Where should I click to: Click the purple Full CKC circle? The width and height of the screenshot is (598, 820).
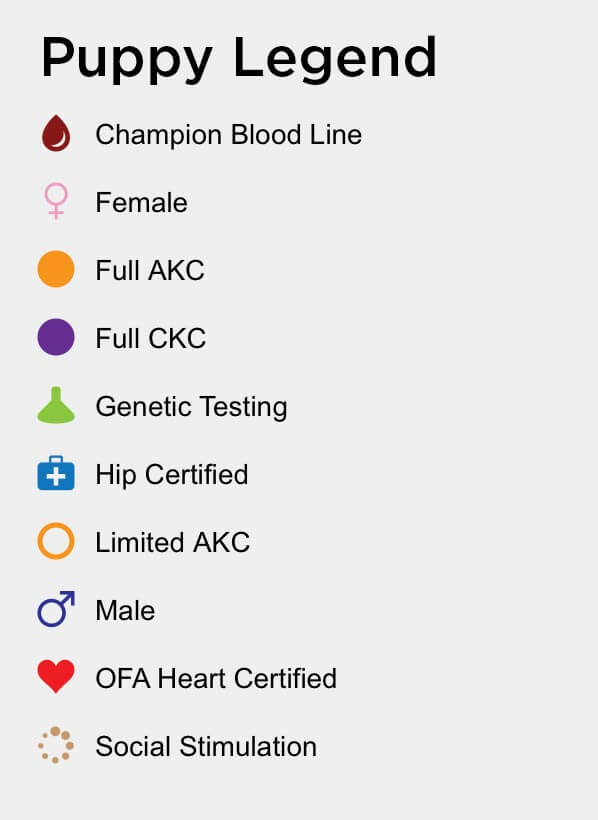coord(56,337)
